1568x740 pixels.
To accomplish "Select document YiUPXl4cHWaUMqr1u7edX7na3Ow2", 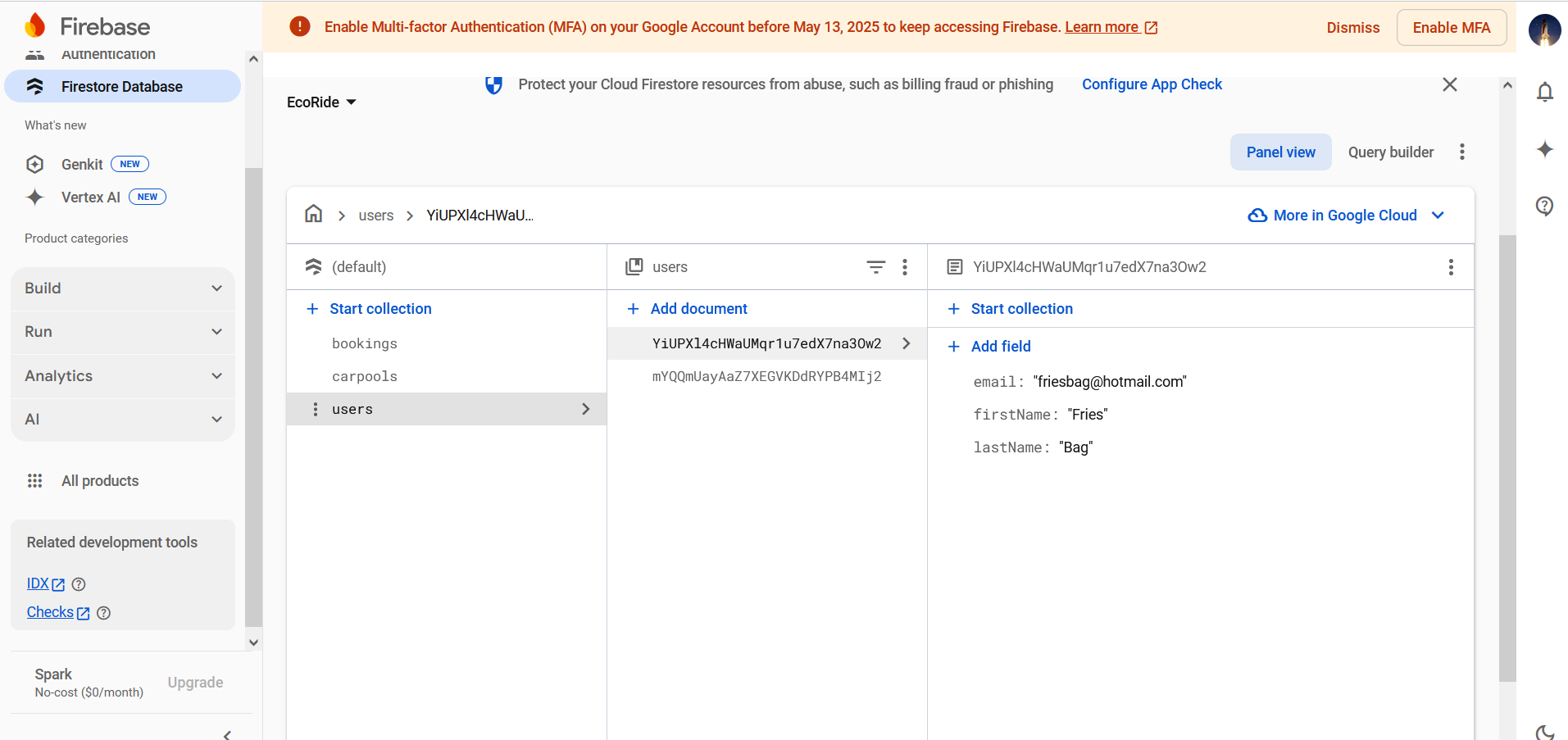I will 767,343.
